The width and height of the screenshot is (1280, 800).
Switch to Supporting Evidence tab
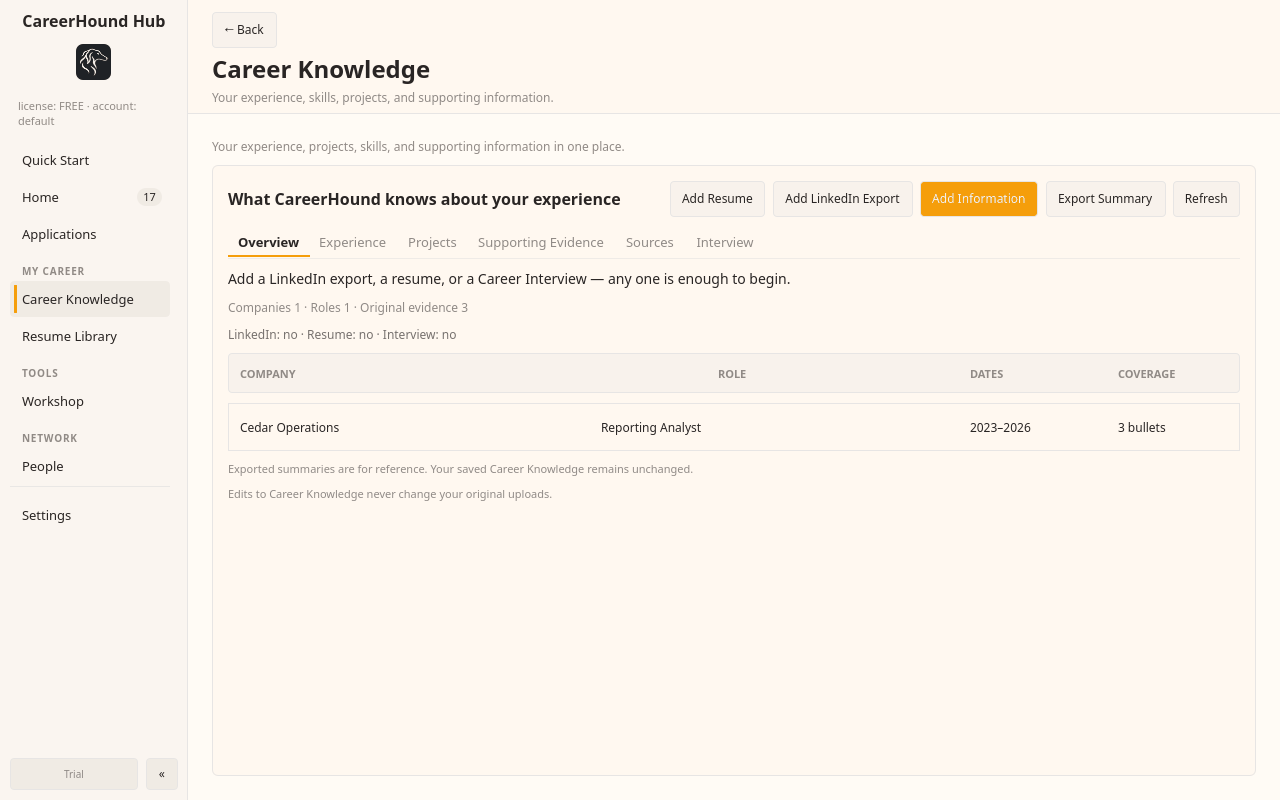click(x=541, y=243)
